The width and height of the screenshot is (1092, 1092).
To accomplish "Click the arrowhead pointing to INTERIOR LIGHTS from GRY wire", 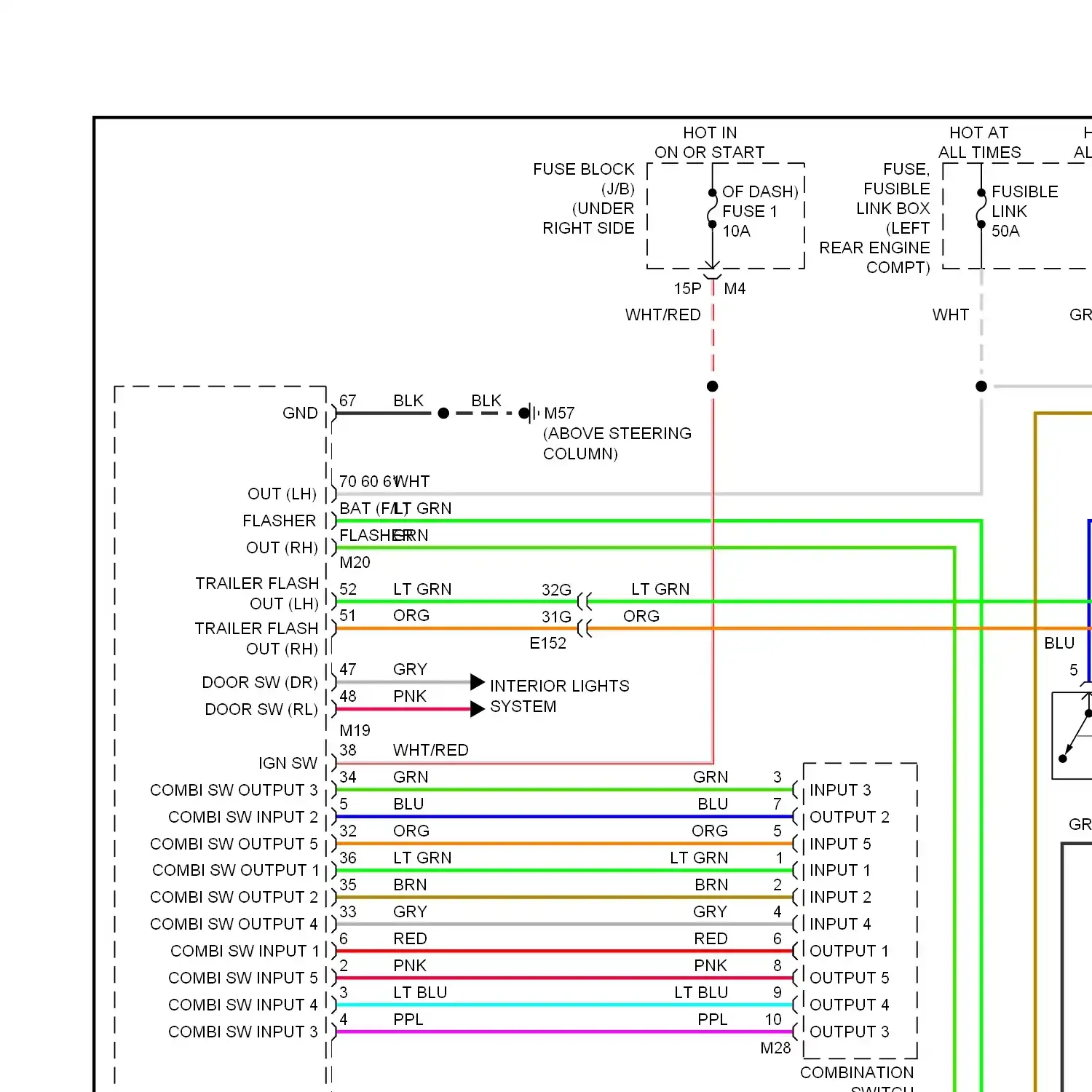I will pos(478,682).
